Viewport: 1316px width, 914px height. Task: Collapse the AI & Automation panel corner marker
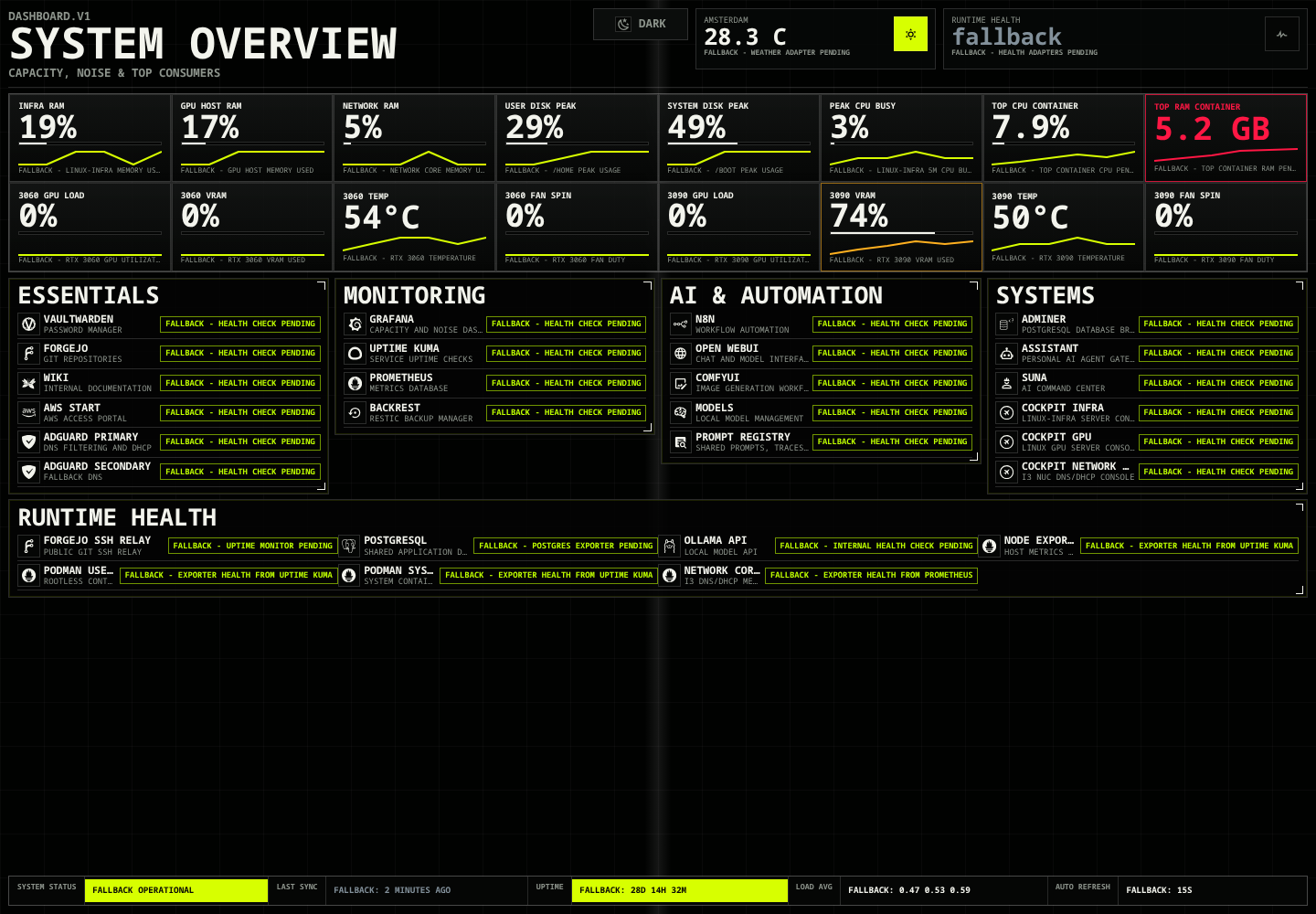tap(973, 286)
